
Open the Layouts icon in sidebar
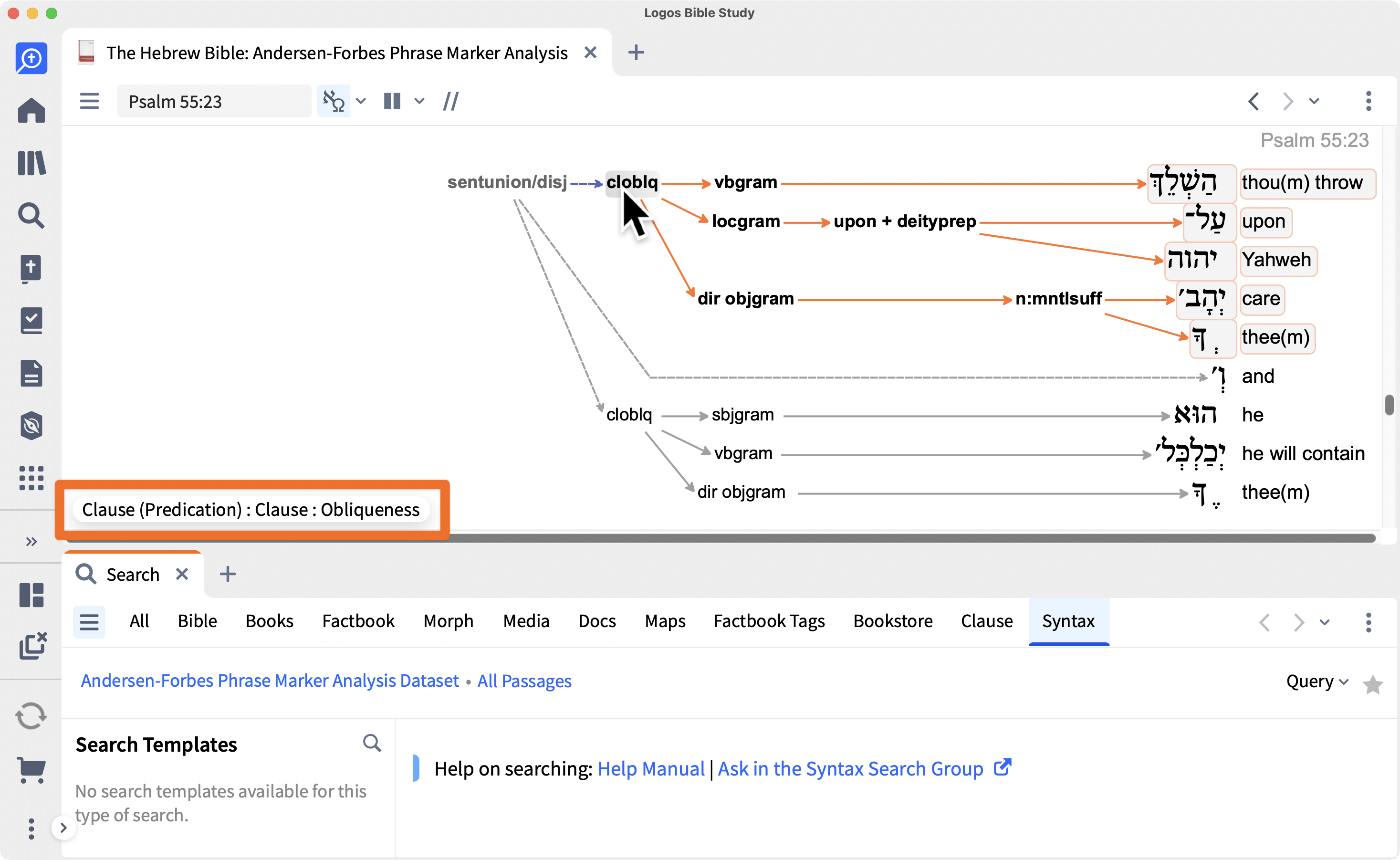[31, 595]
